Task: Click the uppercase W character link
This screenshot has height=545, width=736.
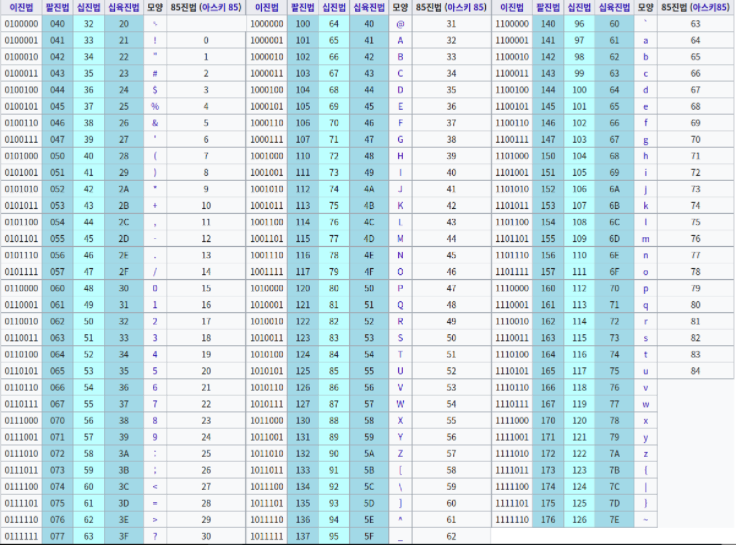Action: tap(400, 404)
